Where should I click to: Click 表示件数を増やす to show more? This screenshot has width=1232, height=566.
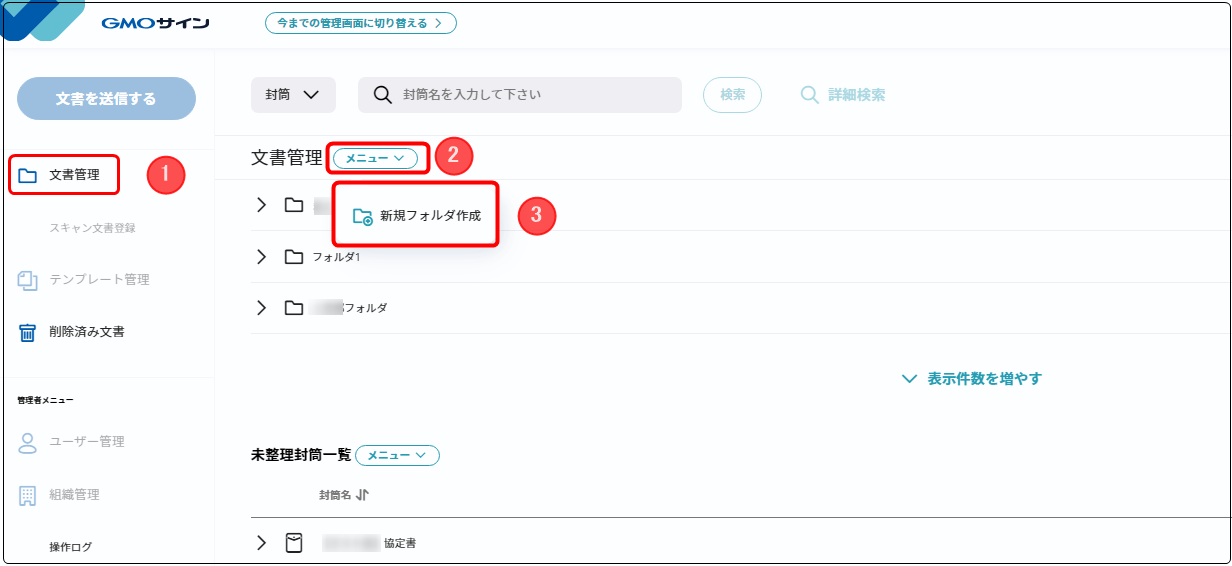coord(972,379)
